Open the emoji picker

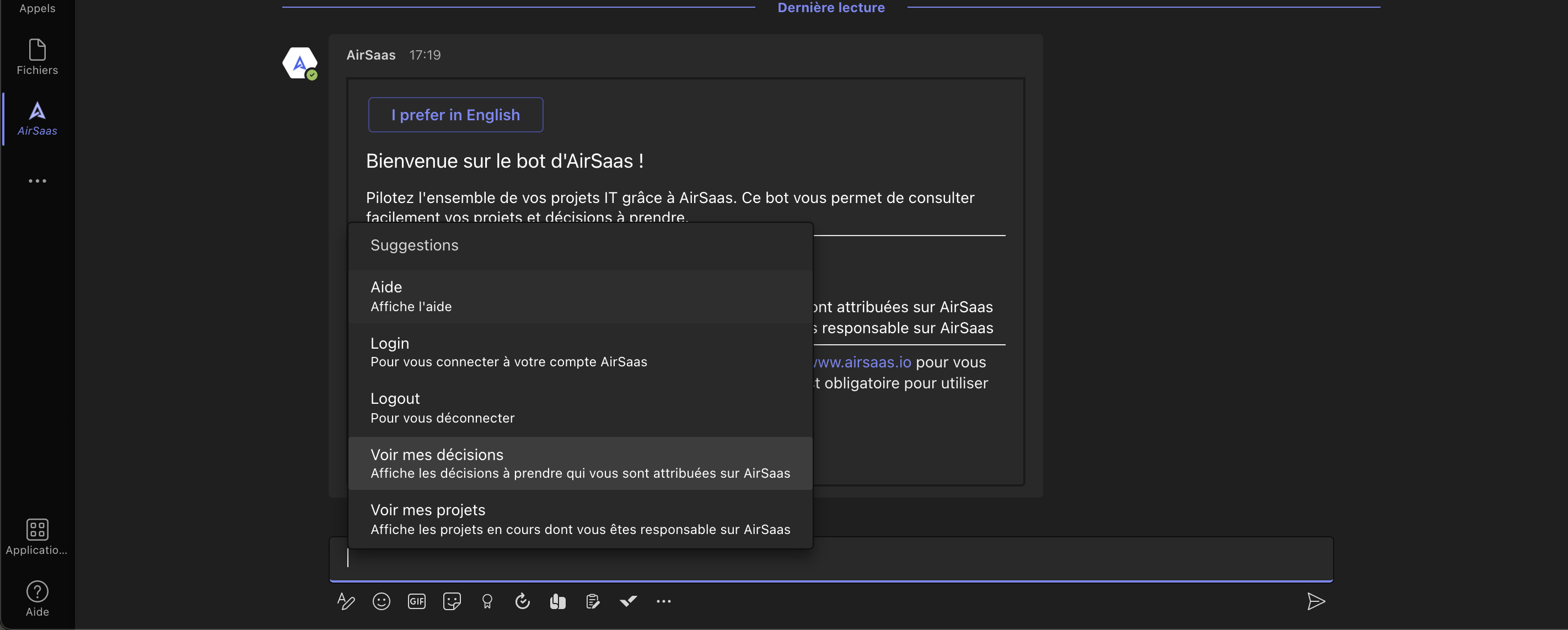click(381, 601)
